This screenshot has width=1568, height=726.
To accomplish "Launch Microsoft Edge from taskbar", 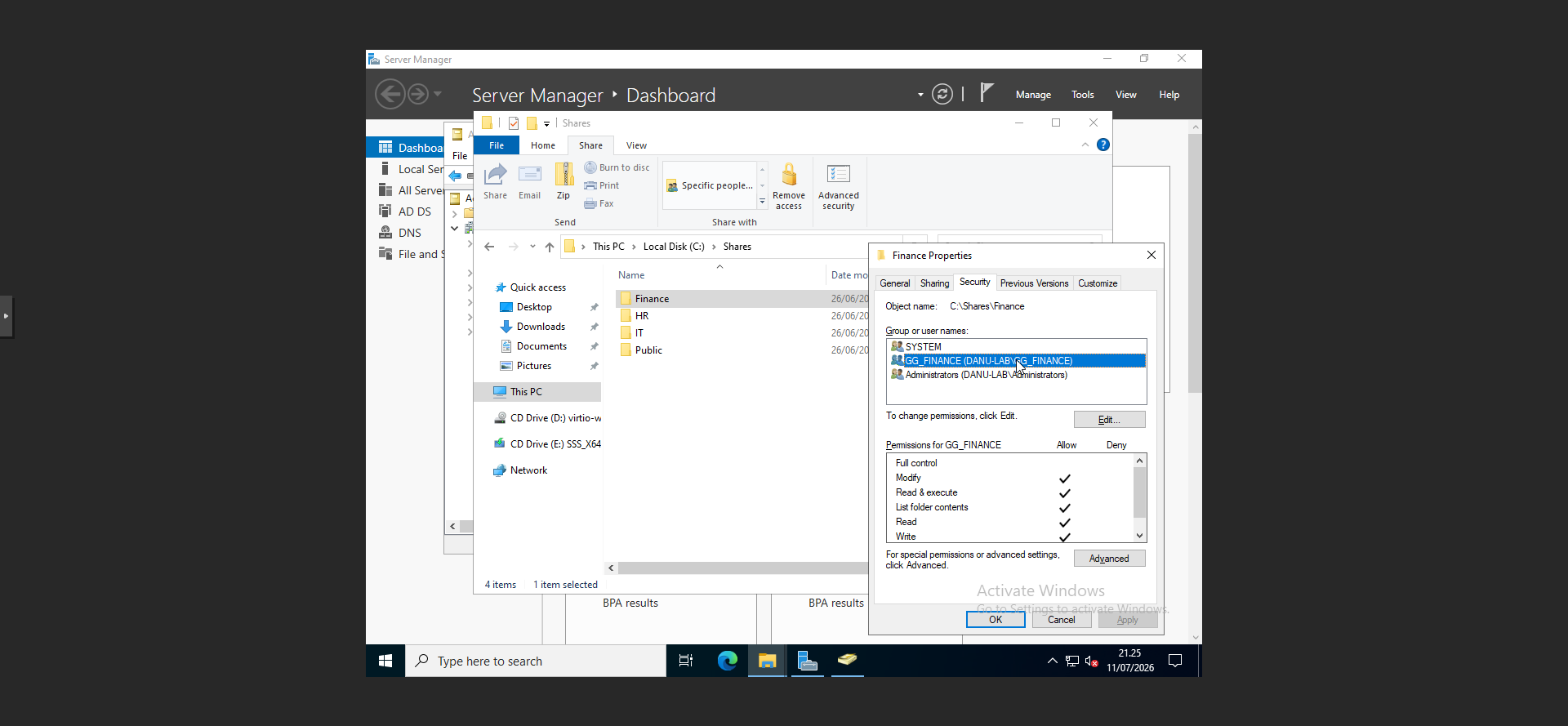I will (727, 661).
